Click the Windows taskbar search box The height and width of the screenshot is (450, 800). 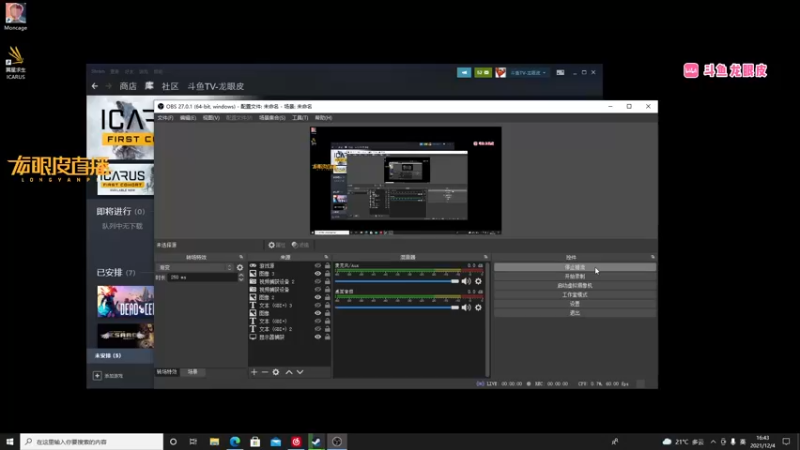click(92, 441)
